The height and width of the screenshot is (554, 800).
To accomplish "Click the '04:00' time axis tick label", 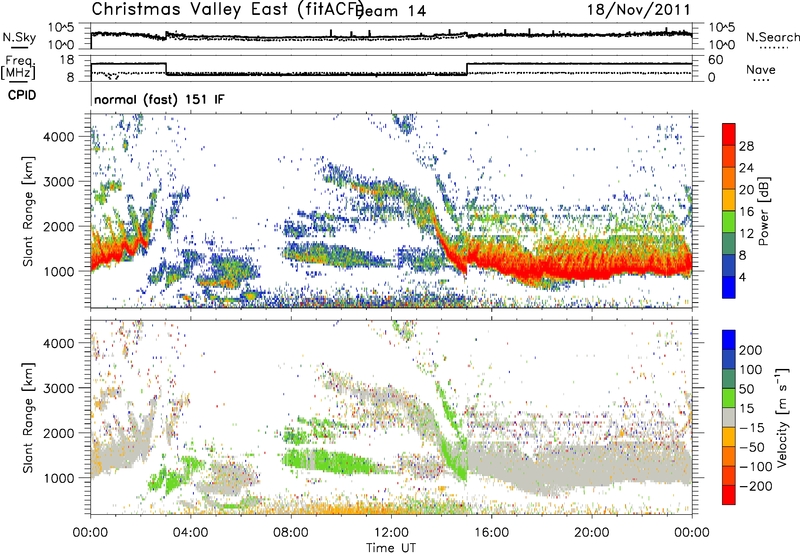I will pyautogui.click(x=191, y=532).
